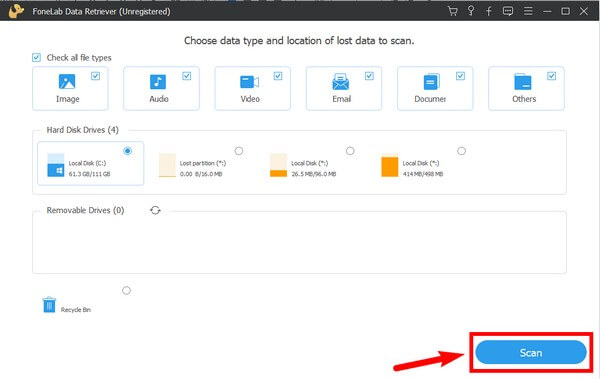Close the FoneLab Data Retriever window

click(584, 11)
